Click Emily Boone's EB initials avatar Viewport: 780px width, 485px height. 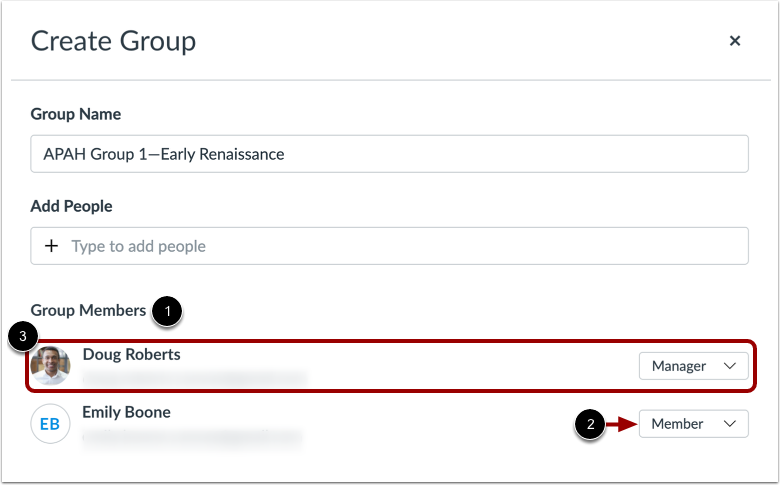click(50, 424)
